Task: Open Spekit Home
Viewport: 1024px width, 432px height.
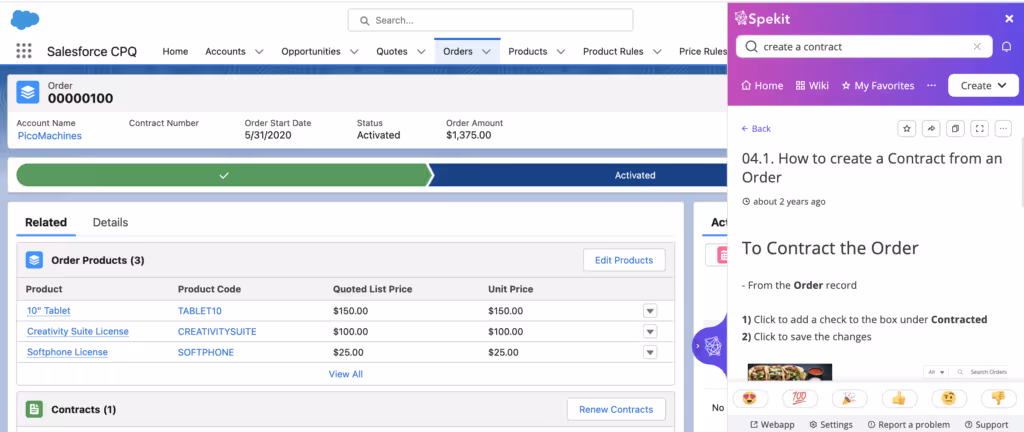Action: point(762,85)
